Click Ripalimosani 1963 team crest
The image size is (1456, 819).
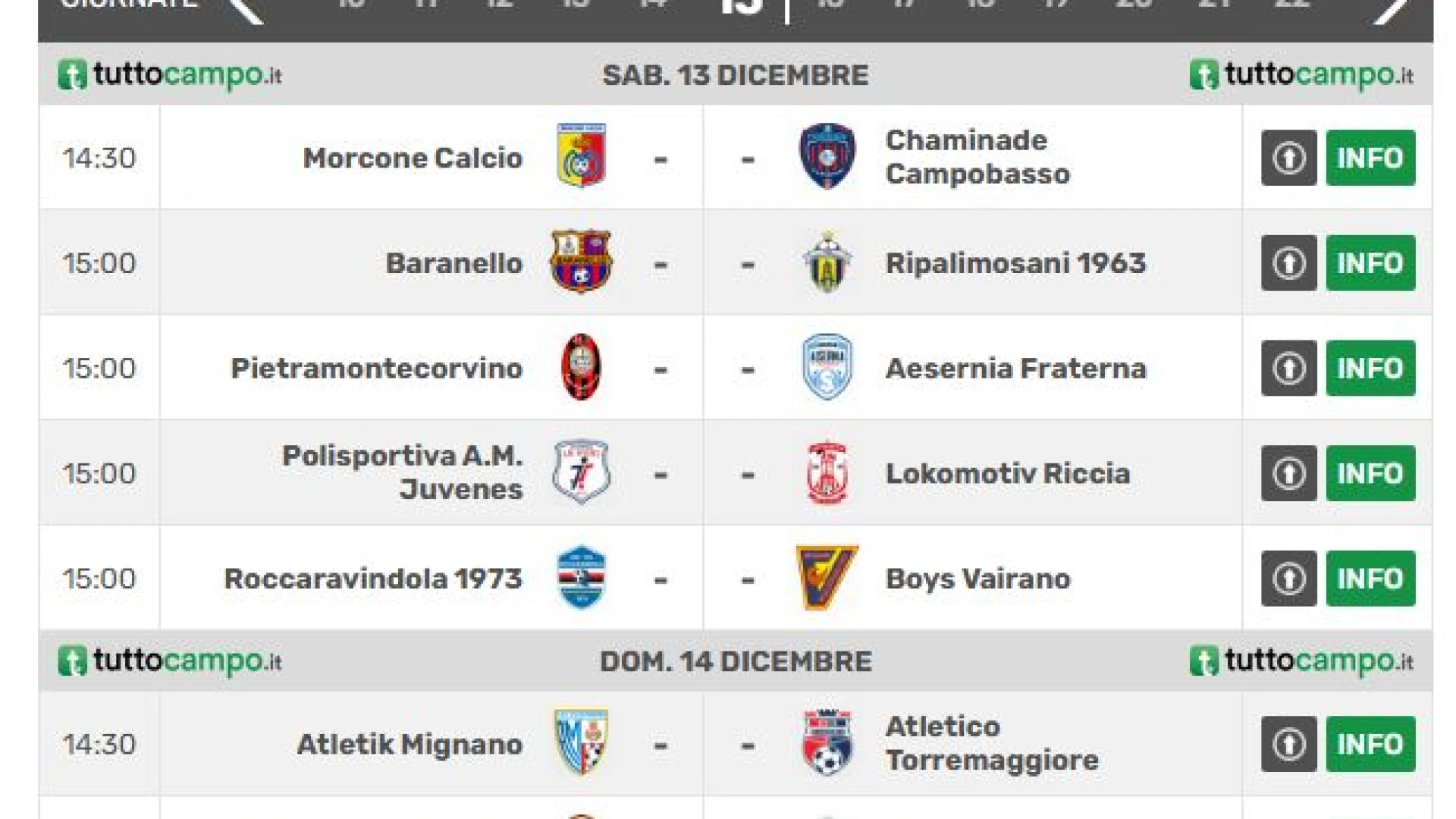click(827, 262)
